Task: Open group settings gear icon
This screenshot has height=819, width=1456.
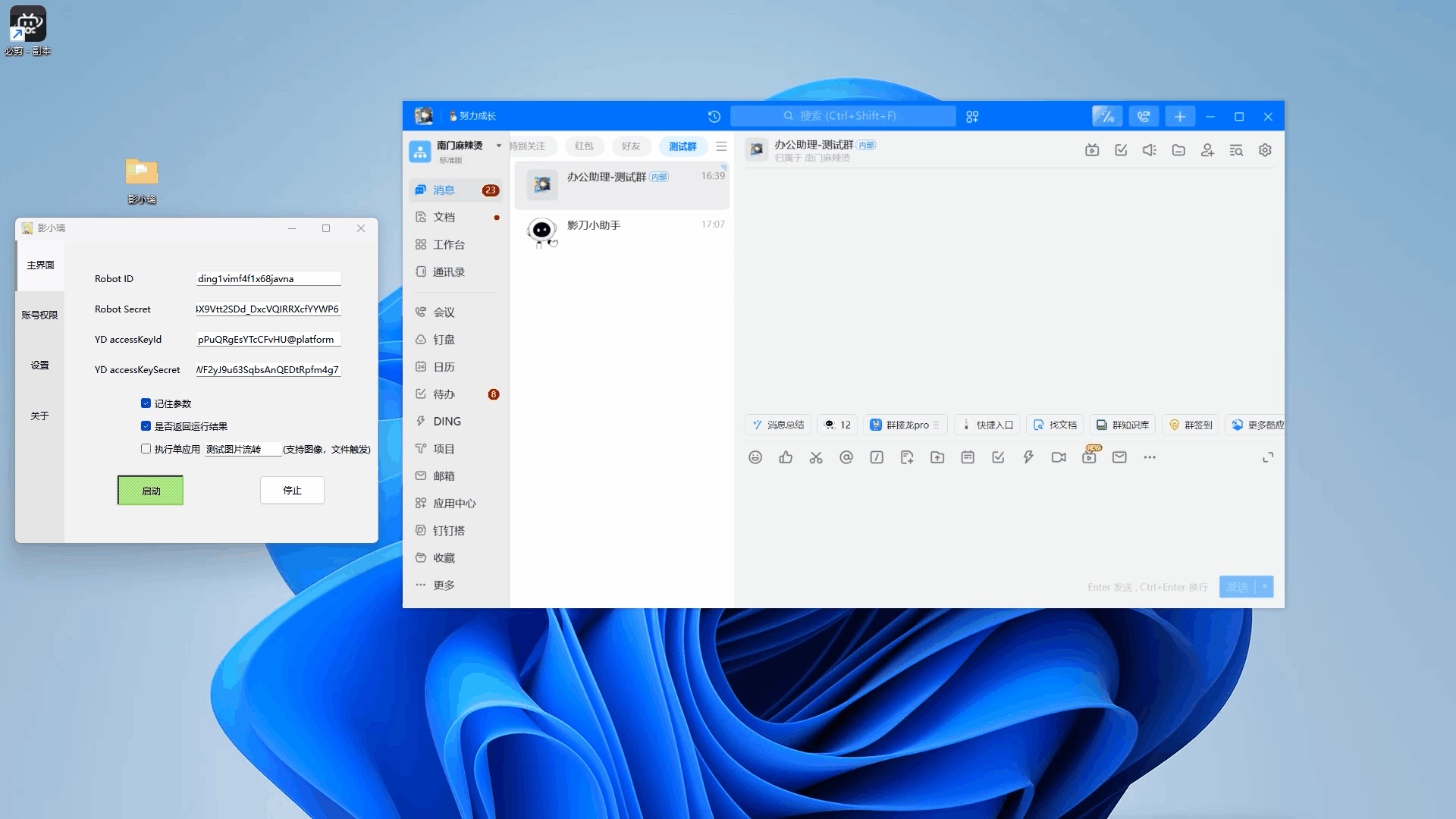Action: [1265, 150]
